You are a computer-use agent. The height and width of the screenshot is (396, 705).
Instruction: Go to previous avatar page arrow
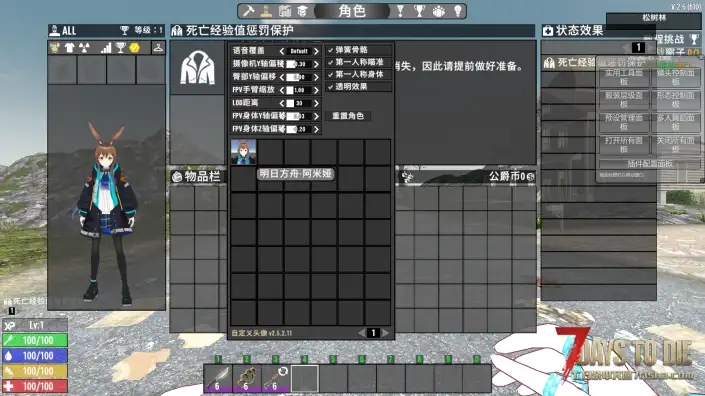(x=361, y=333)
